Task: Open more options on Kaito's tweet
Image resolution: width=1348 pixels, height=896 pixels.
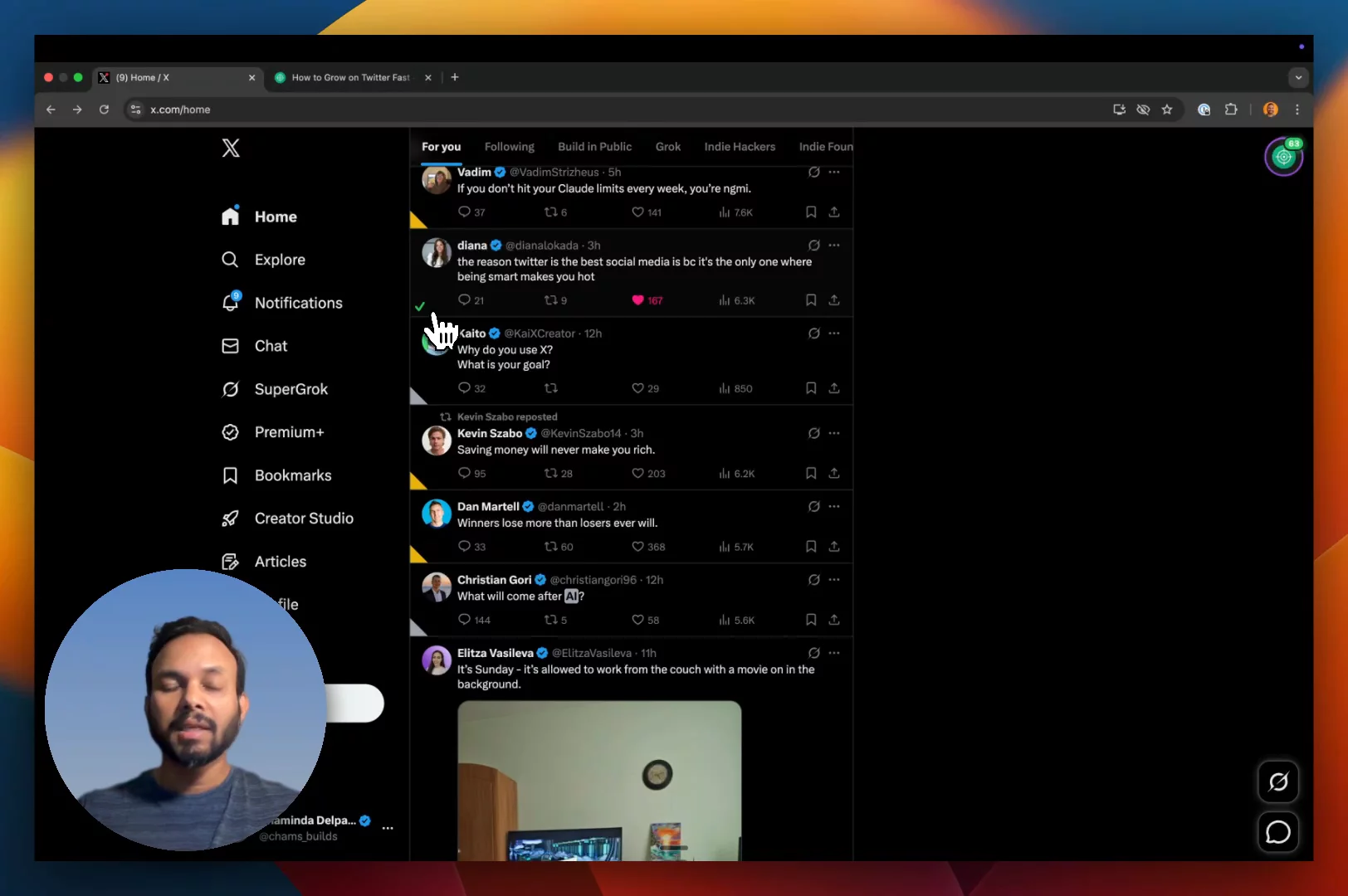Action: tap(834, 333)
